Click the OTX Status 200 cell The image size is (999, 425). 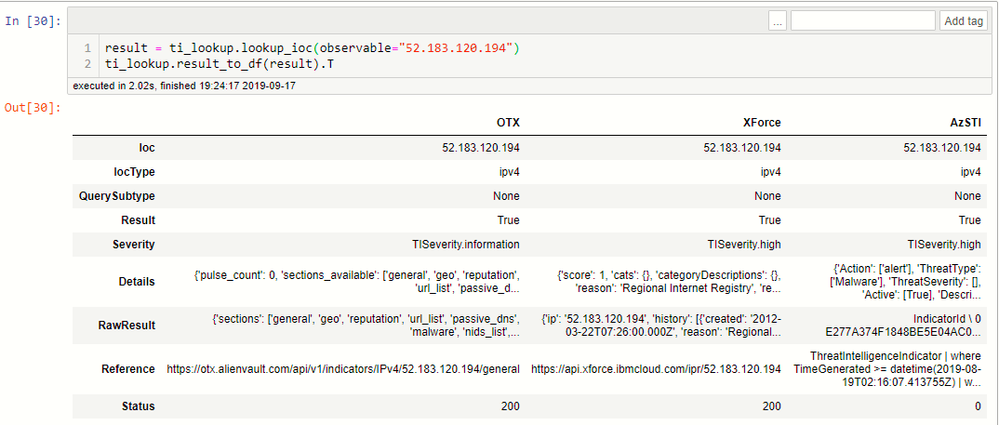pyautogui.click(x=510, y=406)
